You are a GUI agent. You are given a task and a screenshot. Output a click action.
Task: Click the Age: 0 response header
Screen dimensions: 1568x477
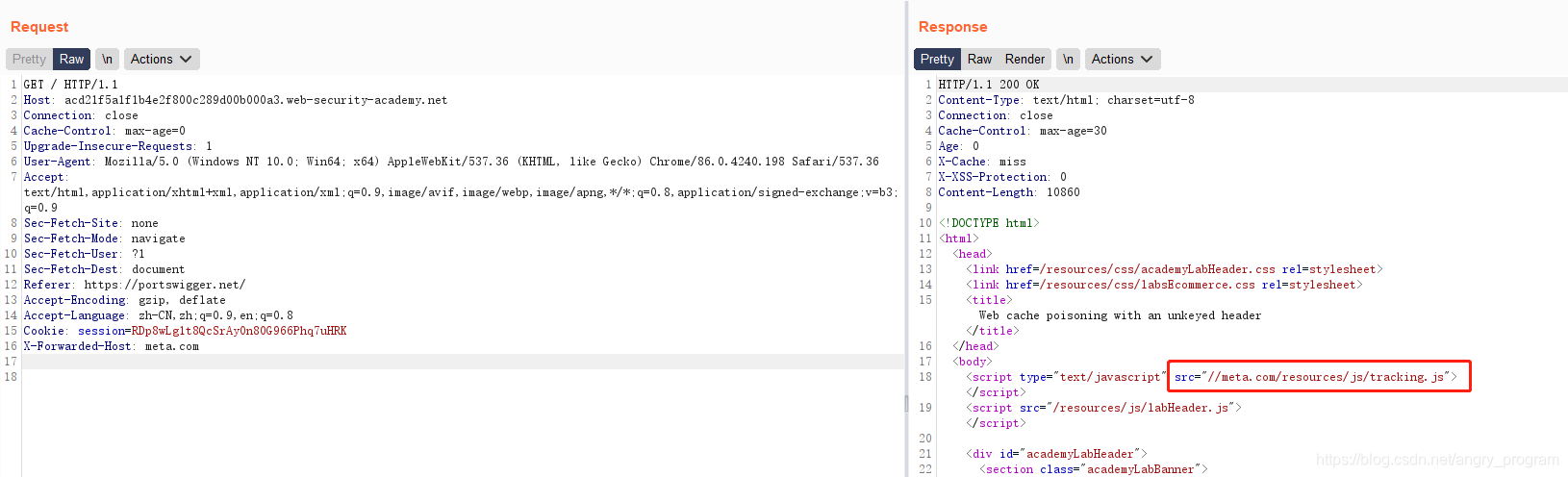[x=959, y=146]
